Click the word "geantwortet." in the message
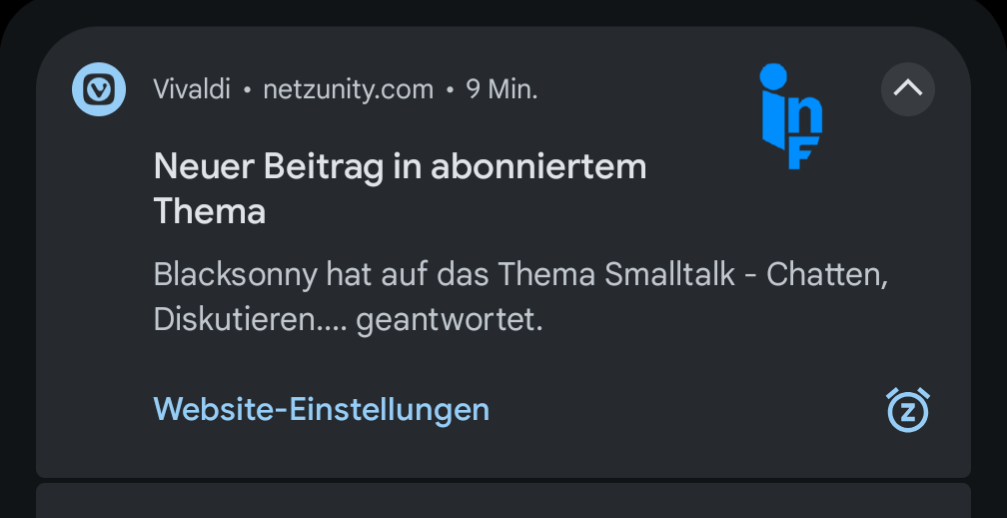Screen dimensions: 1007x518 (449, 321)
